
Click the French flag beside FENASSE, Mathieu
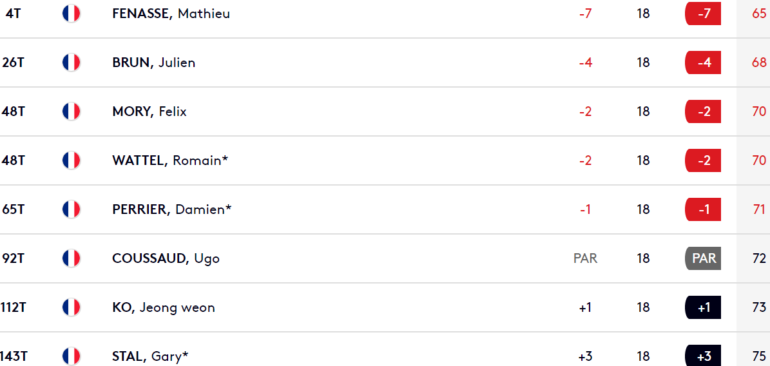coord(71,13)
